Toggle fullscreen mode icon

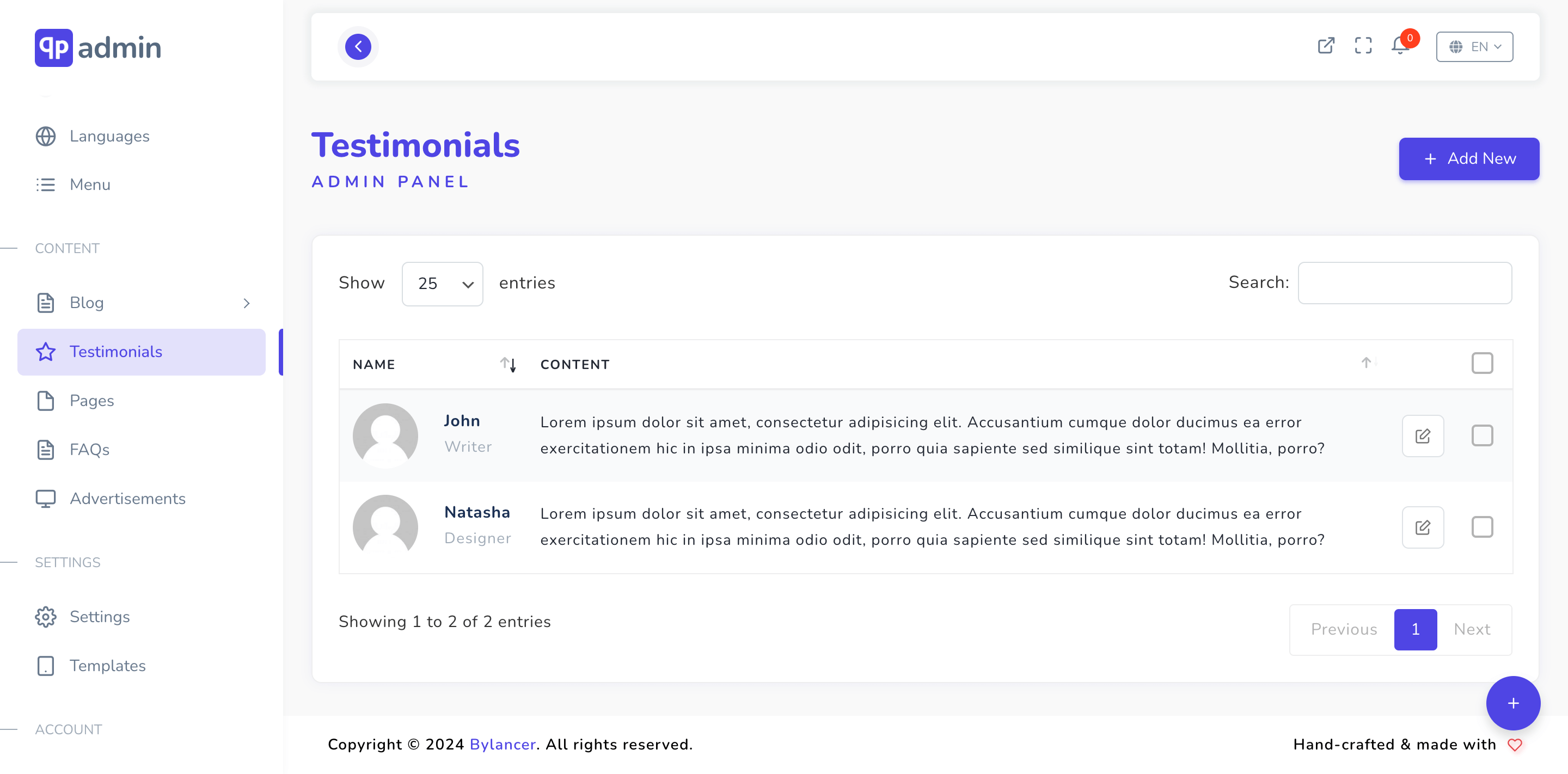point(1363,46)
